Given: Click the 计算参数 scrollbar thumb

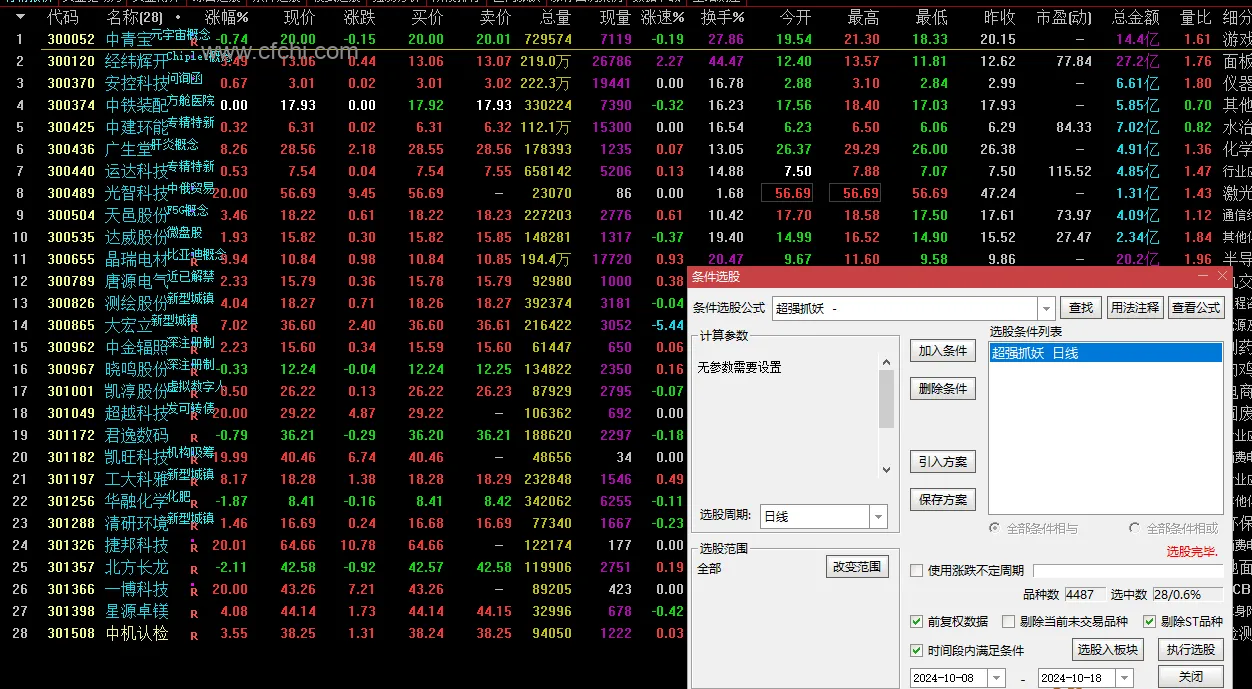Looking at the screenshot, I should click(886, 399).
